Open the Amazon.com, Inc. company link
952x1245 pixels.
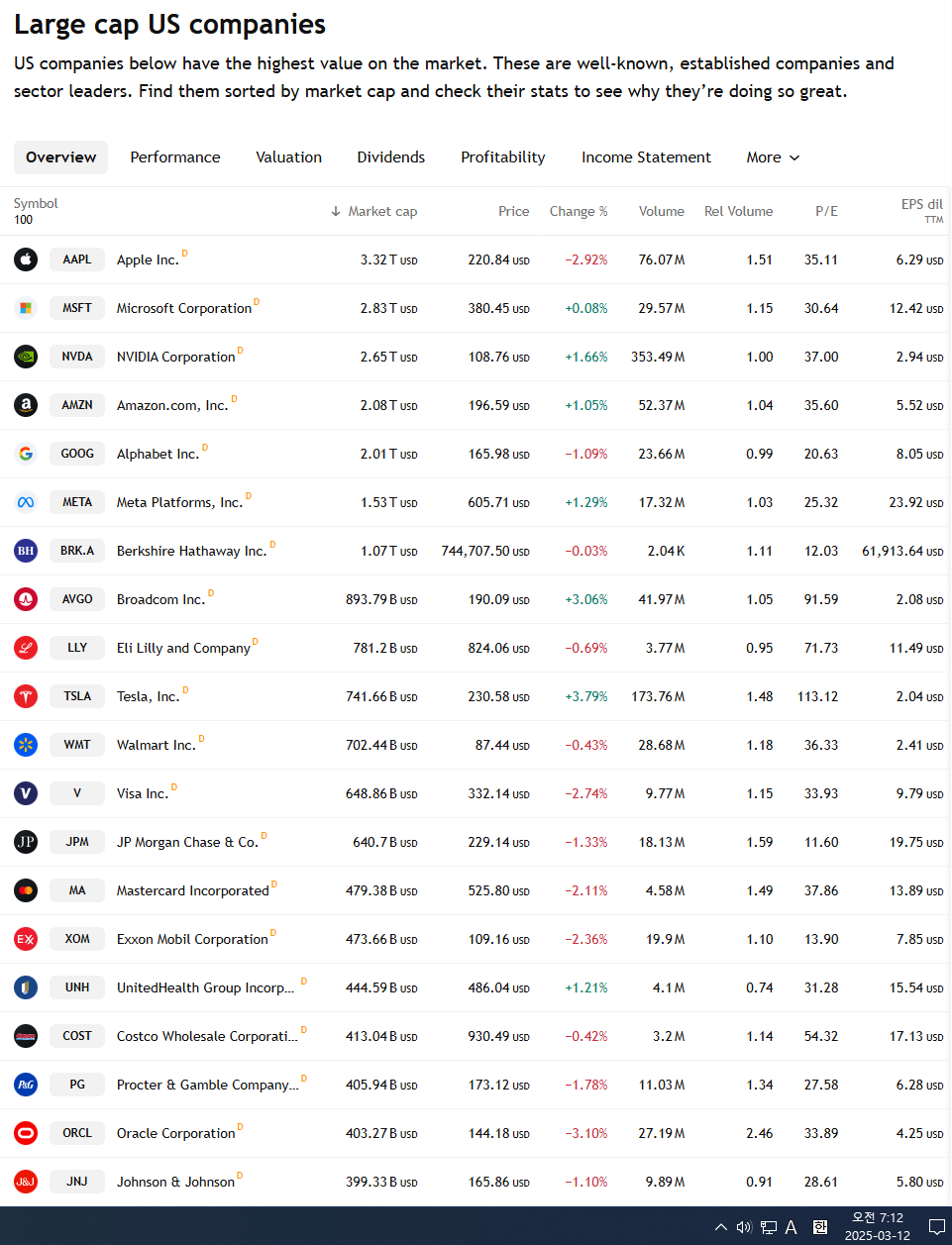pos(172,406)
